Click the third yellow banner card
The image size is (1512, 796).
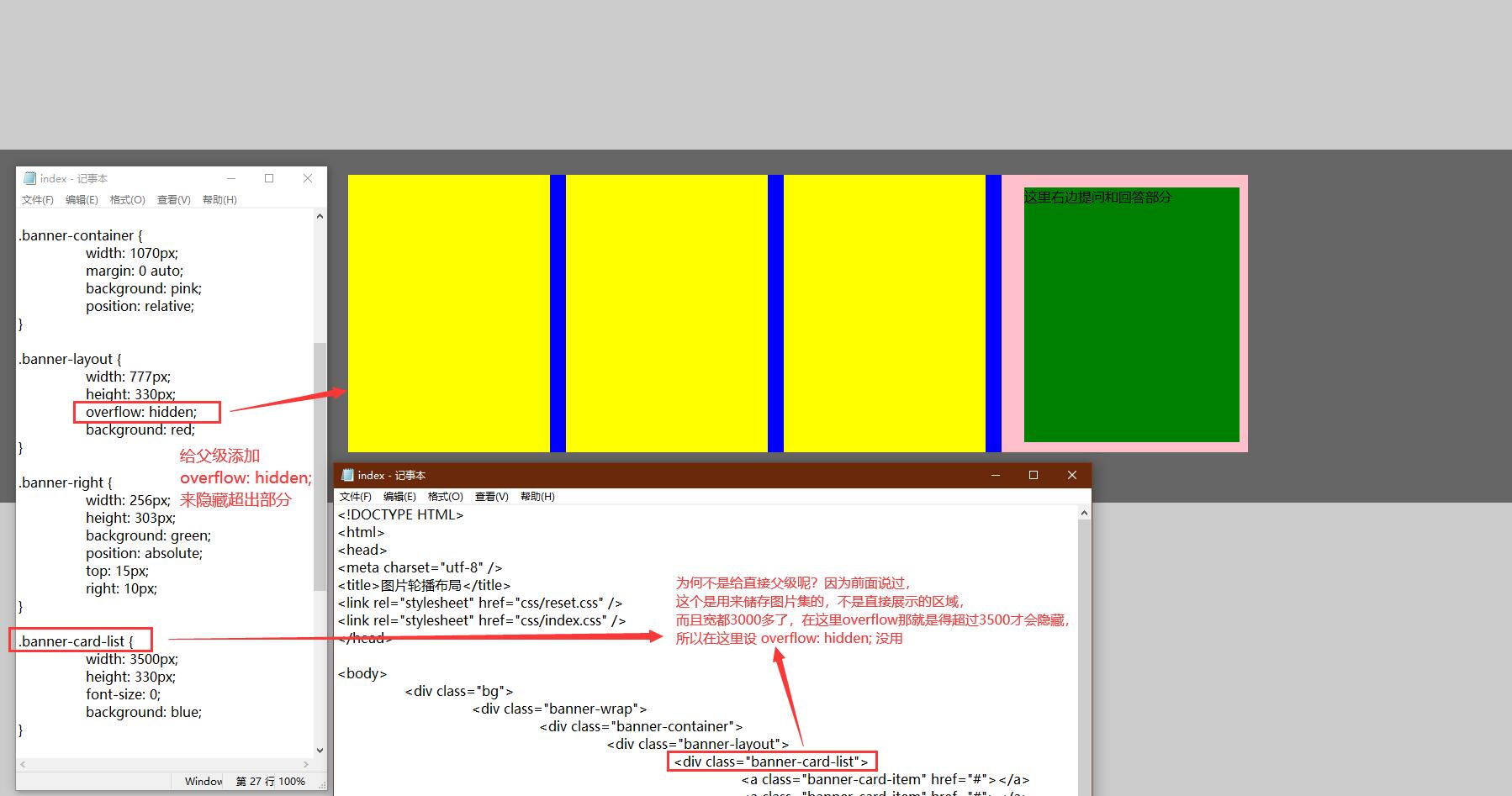(885, 314)
